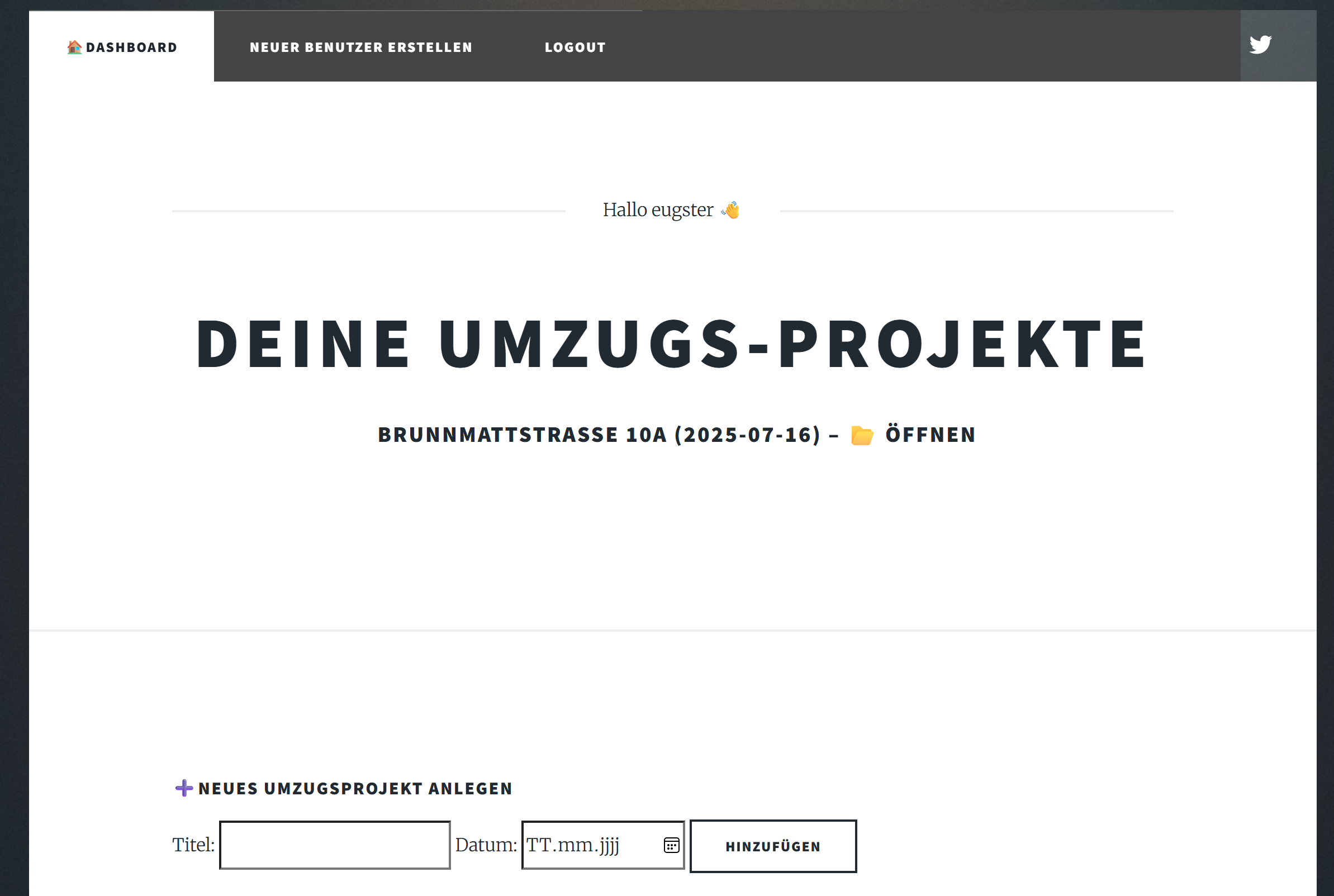Open Neuer Benutzer erstellen
1334x896 pixels.
click(x=361, y=47)
